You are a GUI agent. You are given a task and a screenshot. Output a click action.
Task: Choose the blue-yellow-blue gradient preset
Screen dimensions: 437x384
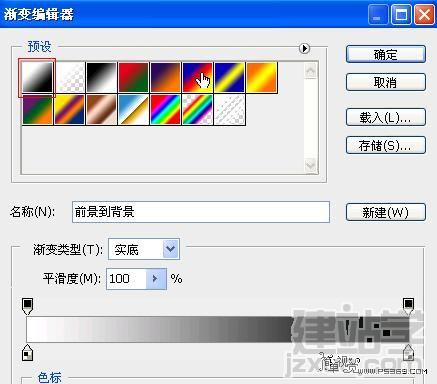coord(229,77)
